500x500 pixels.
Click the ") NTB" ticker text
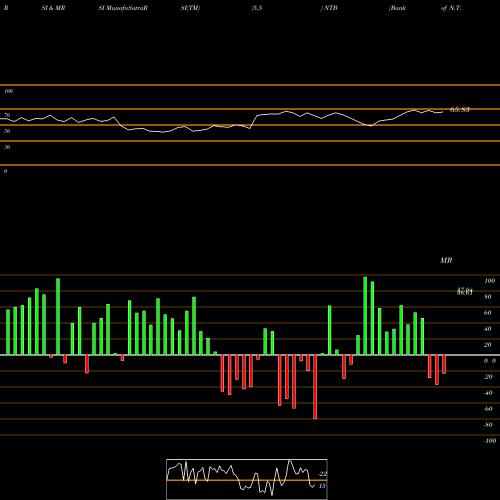tap(329, 8)
